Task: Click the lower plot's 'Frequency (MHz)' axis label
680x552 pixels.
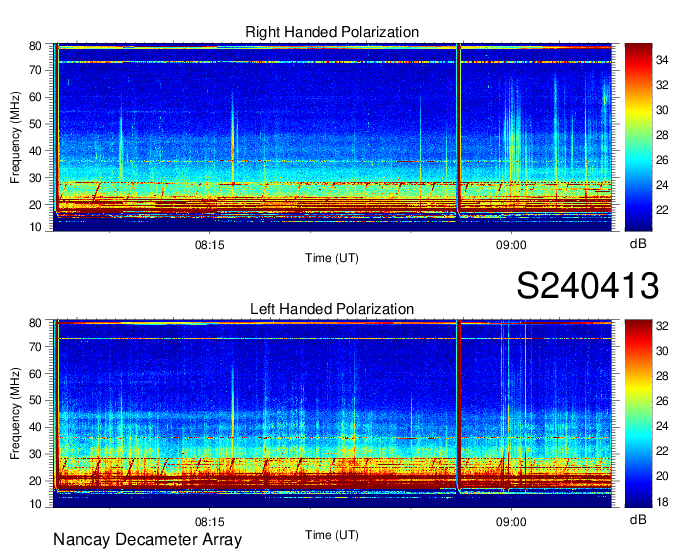Action: 15,414
